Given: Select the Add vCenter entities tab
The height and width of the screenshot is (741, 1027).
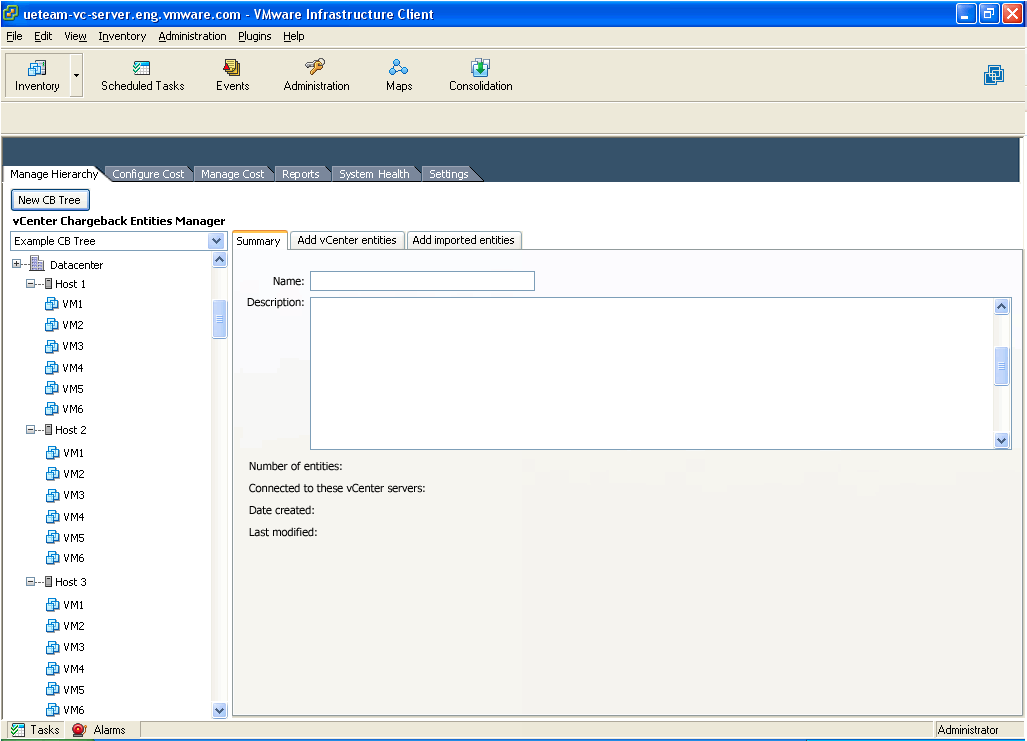Looking at the screenshot, I should pyautogui.click(x=347, y=240).
